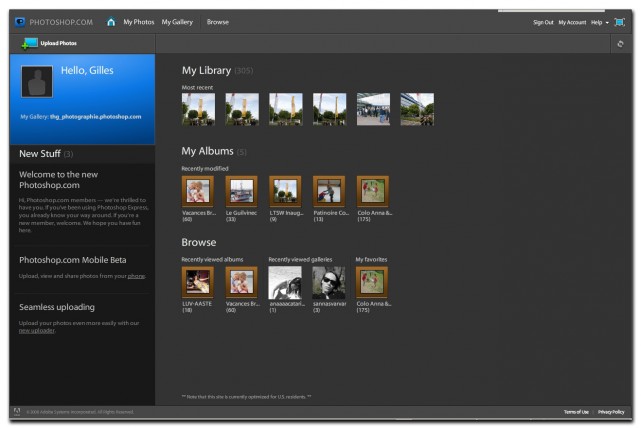641x429 pixels.
Task: Follow the 'phone' link under Mobile Beta
Action: click(136, 276)
